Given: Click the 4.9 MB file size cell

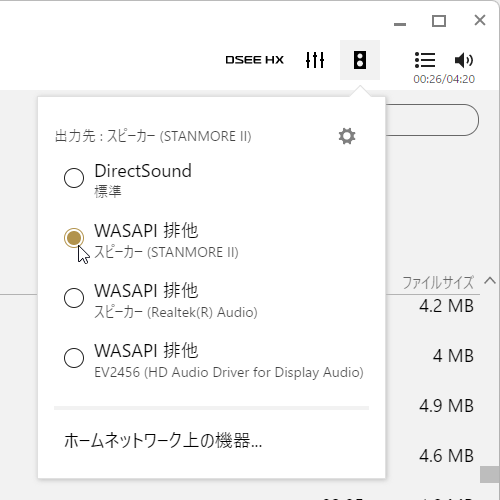Looking at the screenshot, I should [446, 406].
